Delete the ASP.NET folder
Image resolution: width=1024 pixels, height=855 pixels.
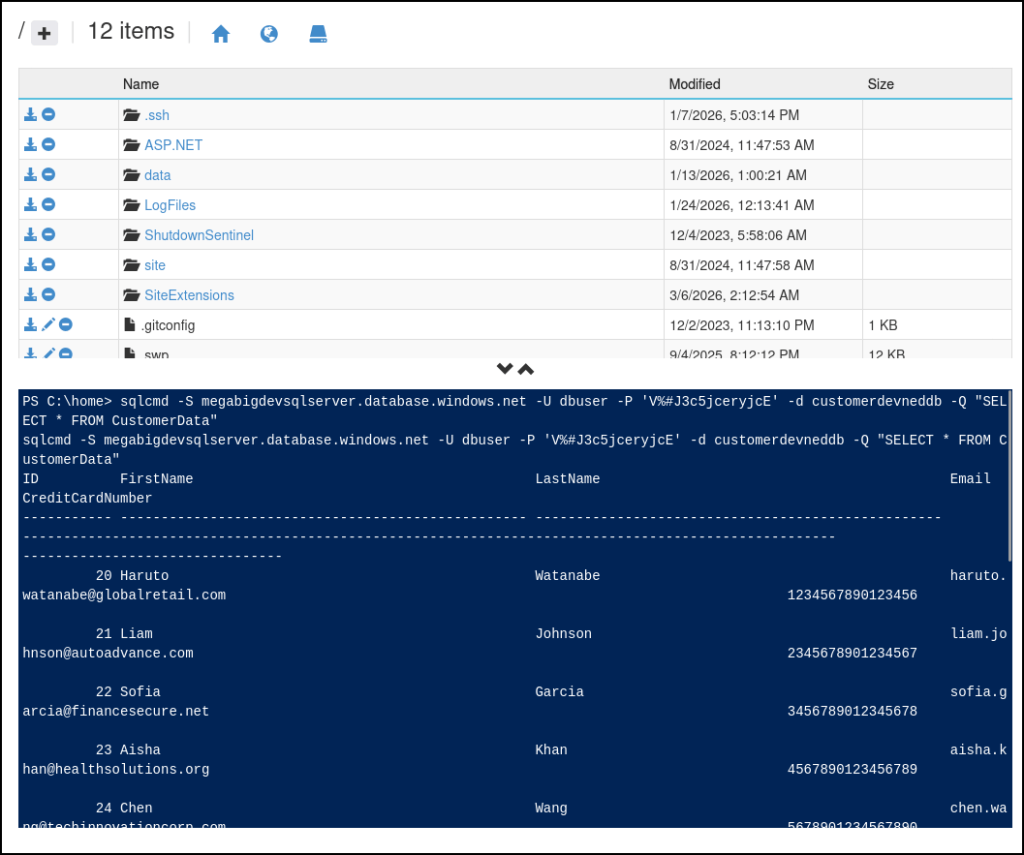point(48,145)
